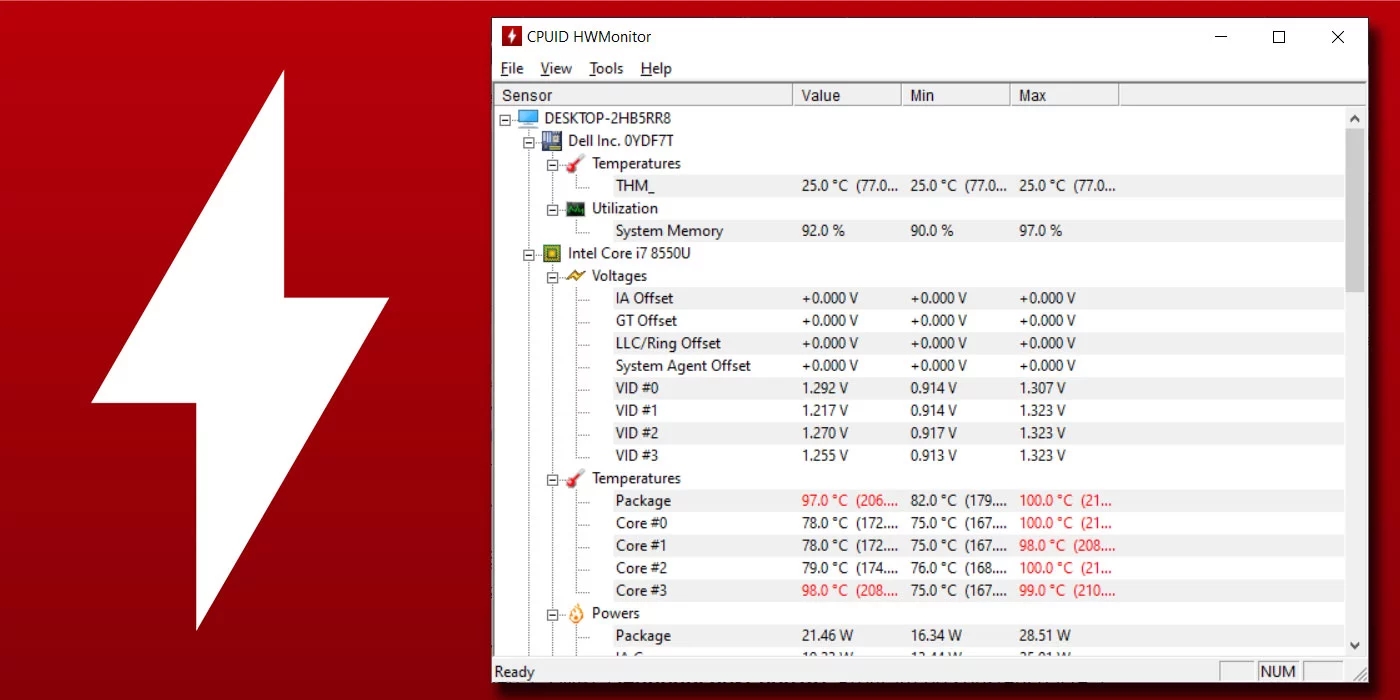Collapse the Powers group
Viewport: 1400px width, 700px height.
click(x=552, y=614)
